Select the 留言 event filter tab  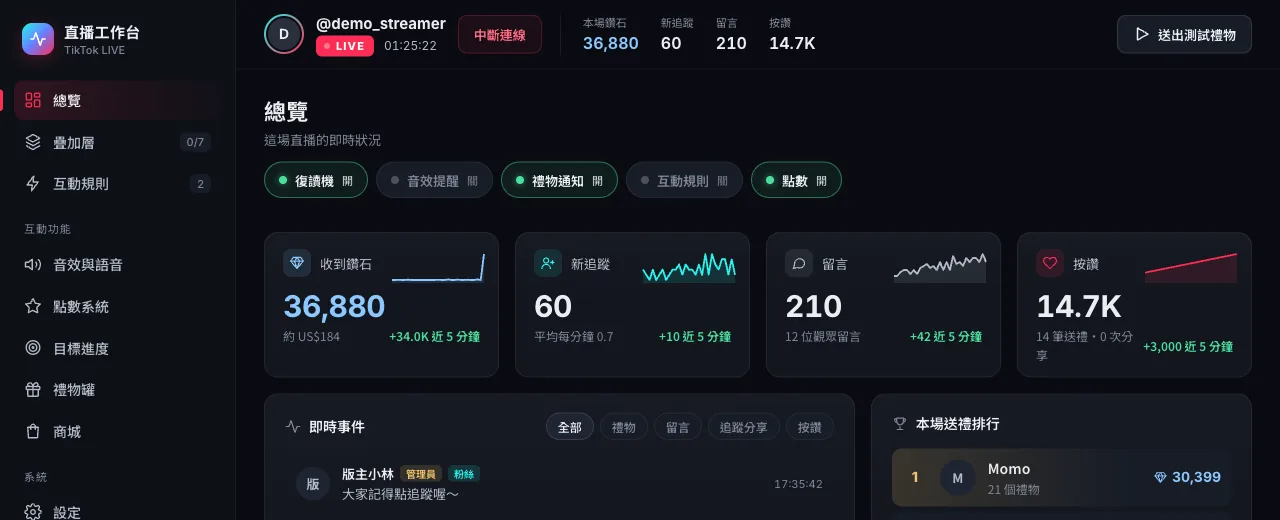[x=678, y=427]
